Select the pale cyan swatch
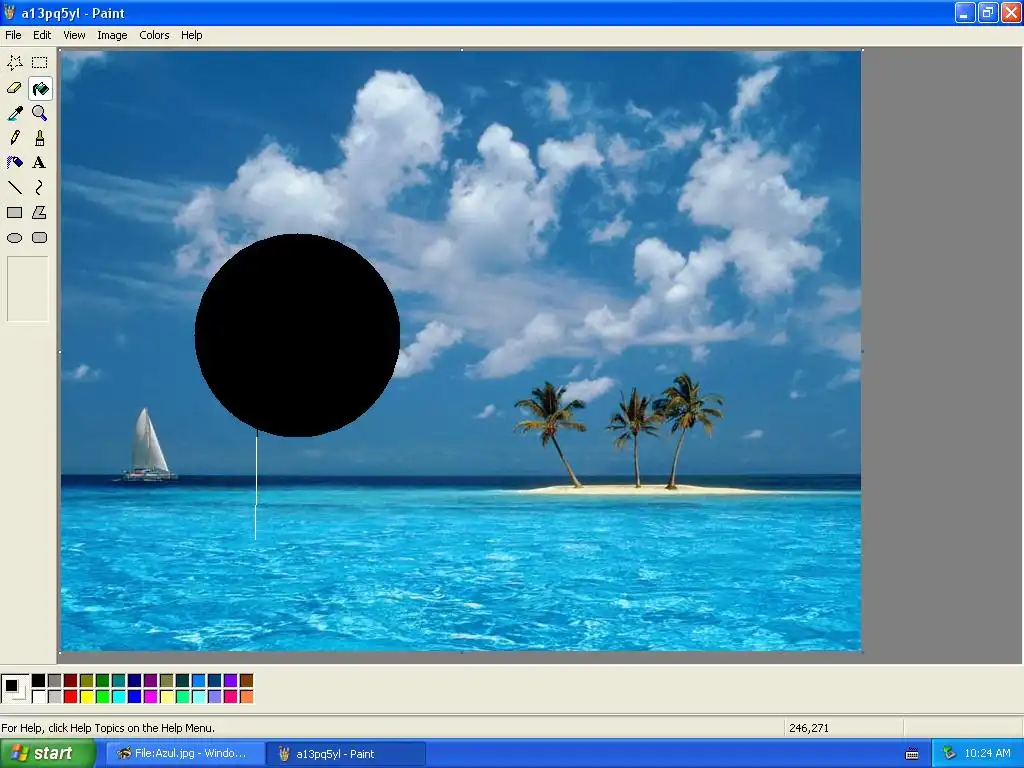1024x768 pixels. click(199, 697)
